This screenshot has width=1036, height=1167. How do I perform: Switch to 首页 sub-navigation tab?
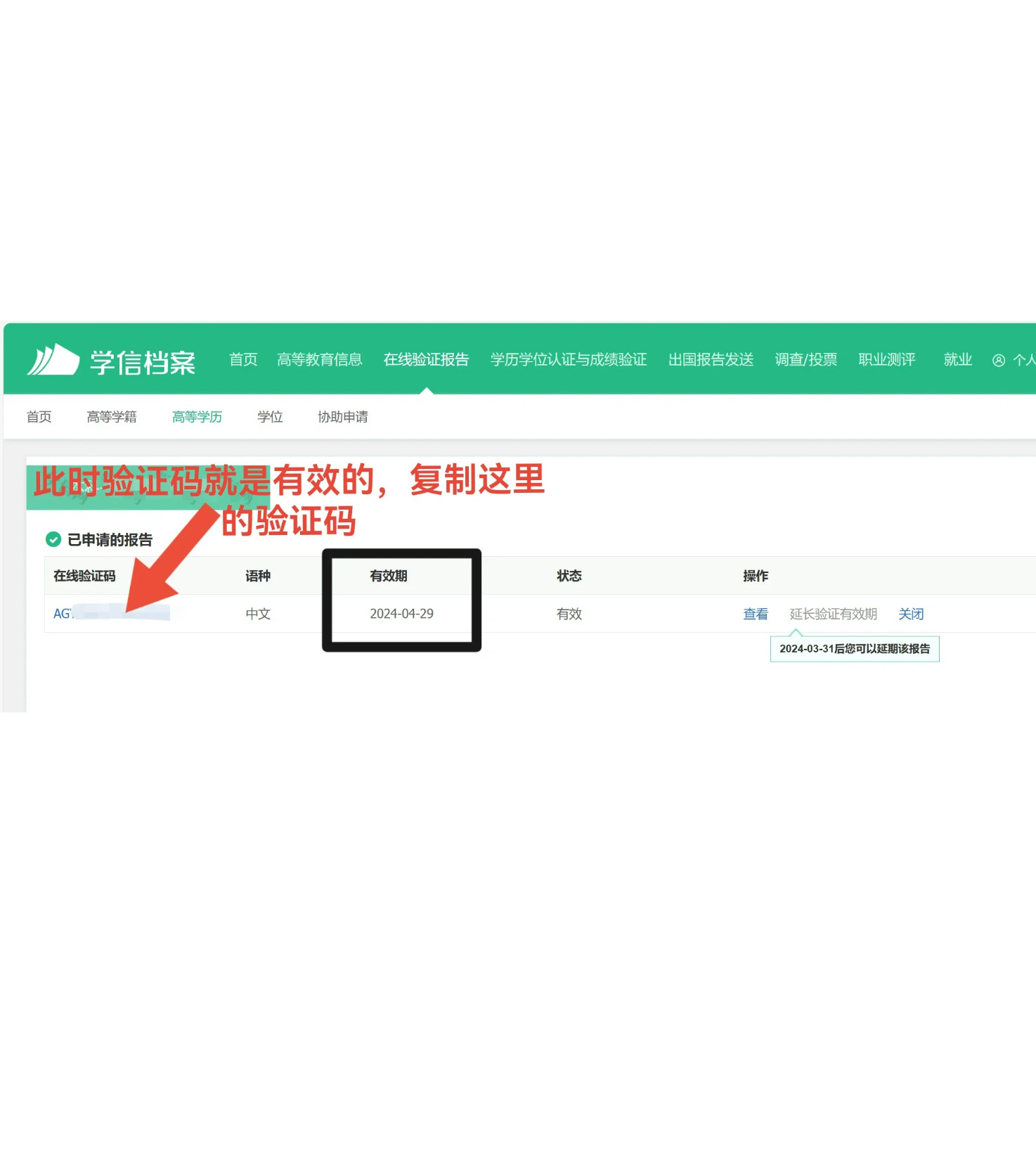39,417
